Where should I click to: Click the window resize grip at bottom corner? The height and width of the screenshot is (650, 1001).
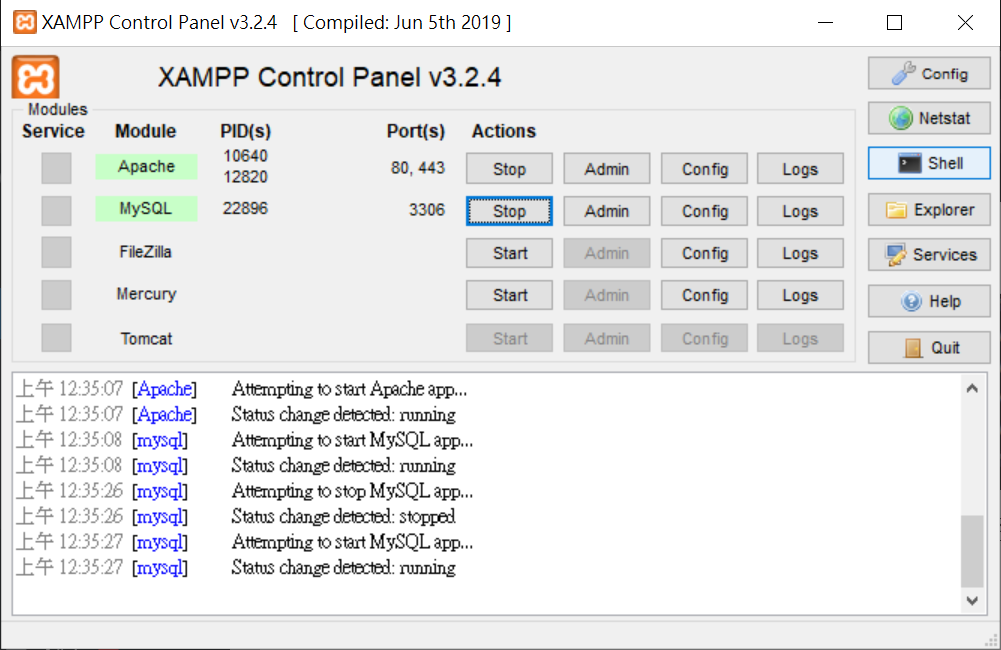991,640
